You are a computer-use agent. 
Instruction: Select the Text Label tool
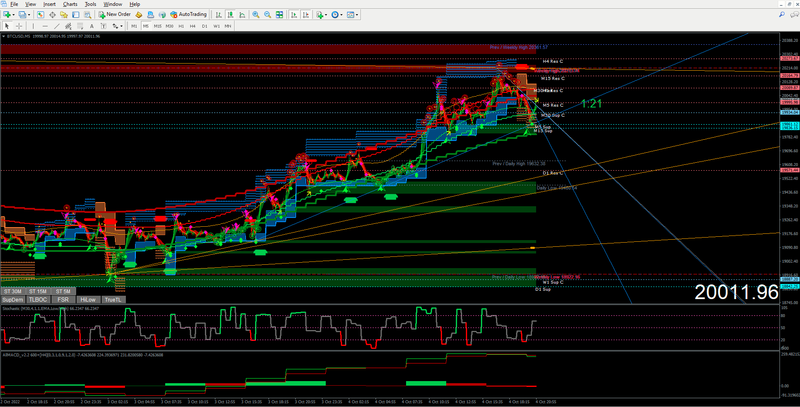[x=104, y=26]
